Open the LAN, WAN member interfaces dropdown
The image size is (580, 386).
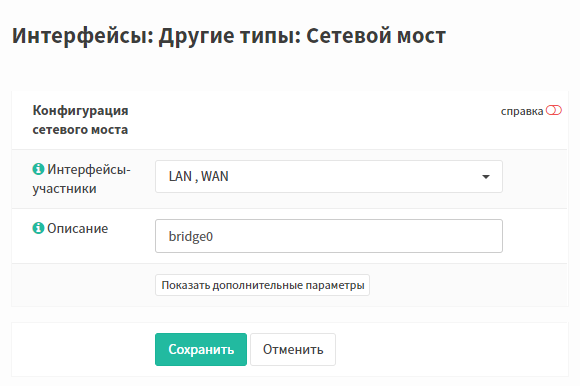pos(328,176)
